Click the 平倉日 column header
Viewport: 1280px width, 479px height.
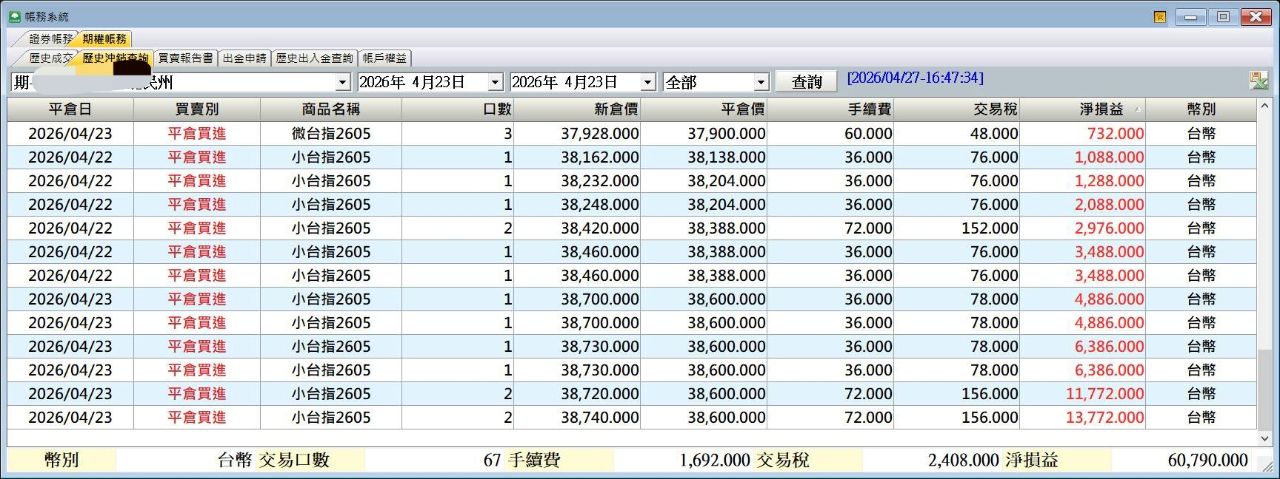coord(70,109)
